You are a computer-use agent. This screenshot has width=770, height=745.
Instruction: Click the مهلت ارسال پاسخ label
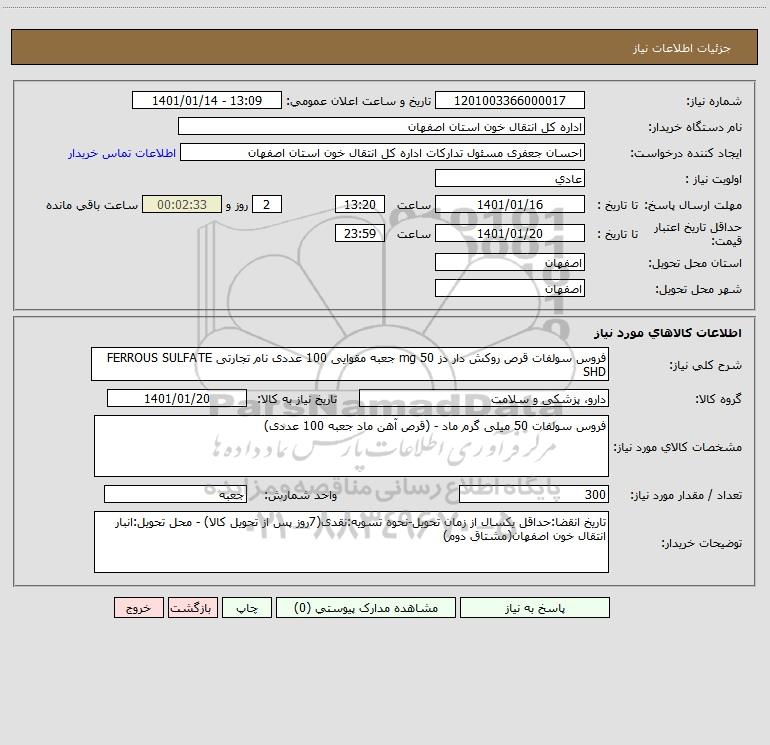[x=693, y=205]
